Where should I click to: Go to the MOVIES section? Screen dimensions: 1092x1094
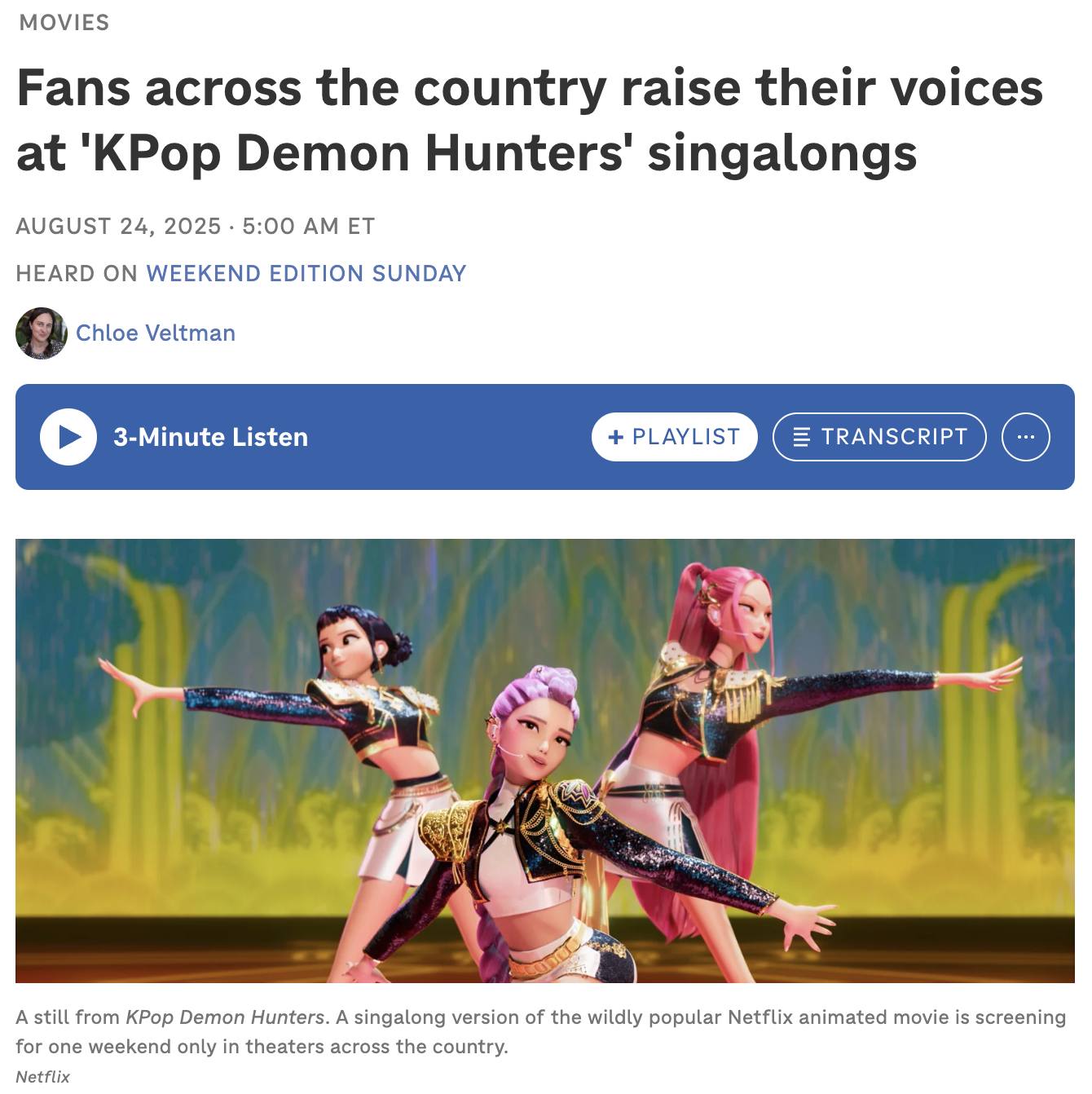point(64,23)
